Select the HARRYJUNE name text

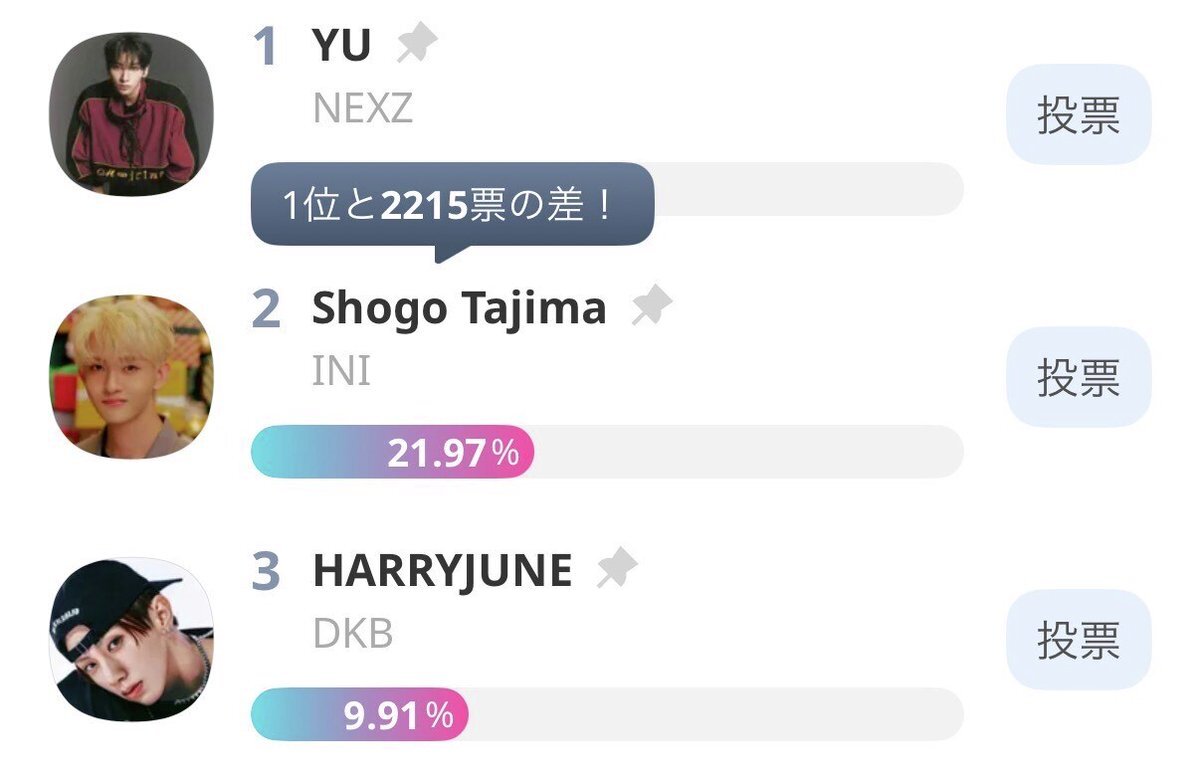pyautogui.click(x=442, y=572)
